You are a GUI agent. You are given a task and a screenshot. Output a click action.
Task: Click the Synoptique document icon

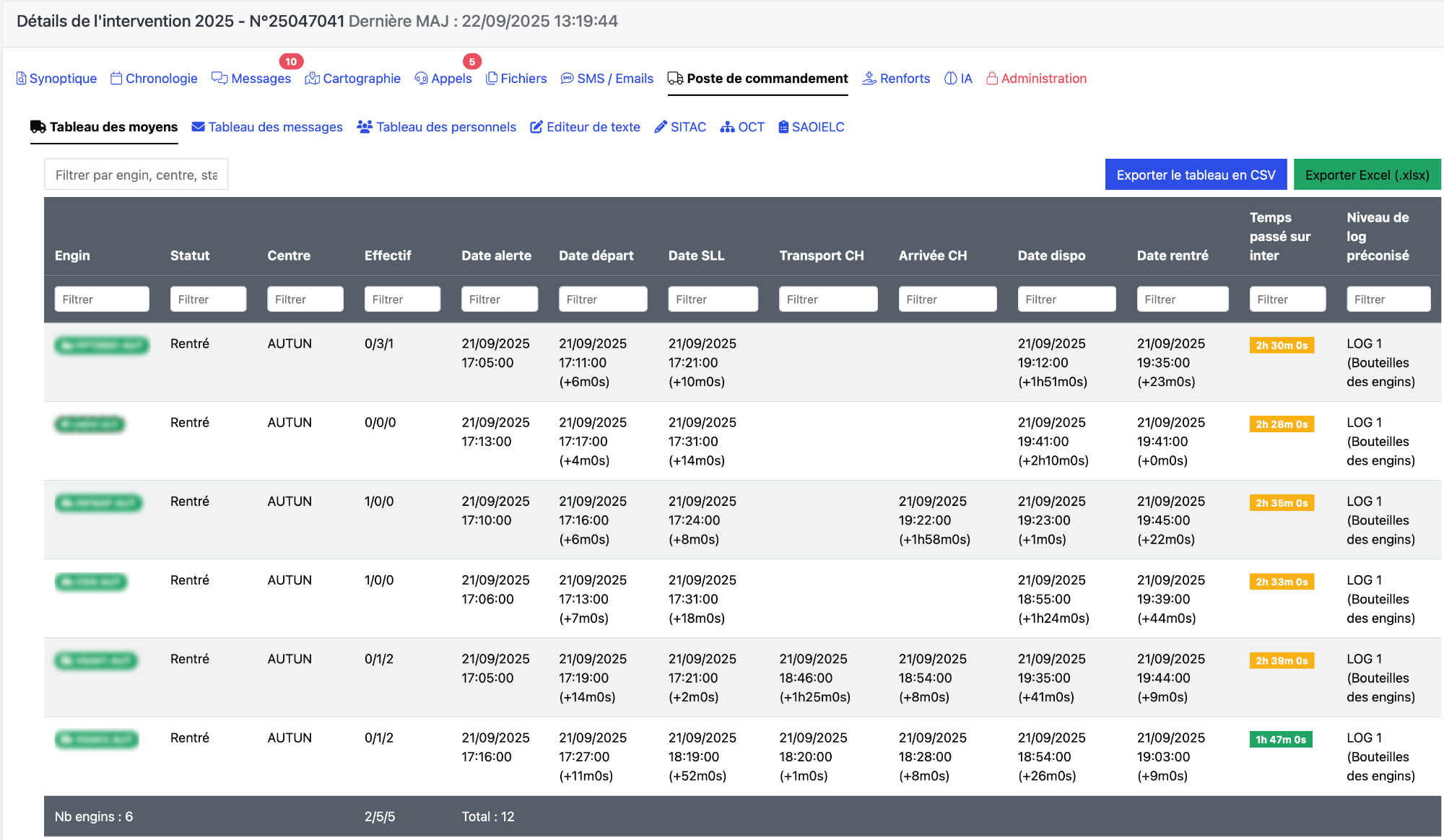coord(21,79)
